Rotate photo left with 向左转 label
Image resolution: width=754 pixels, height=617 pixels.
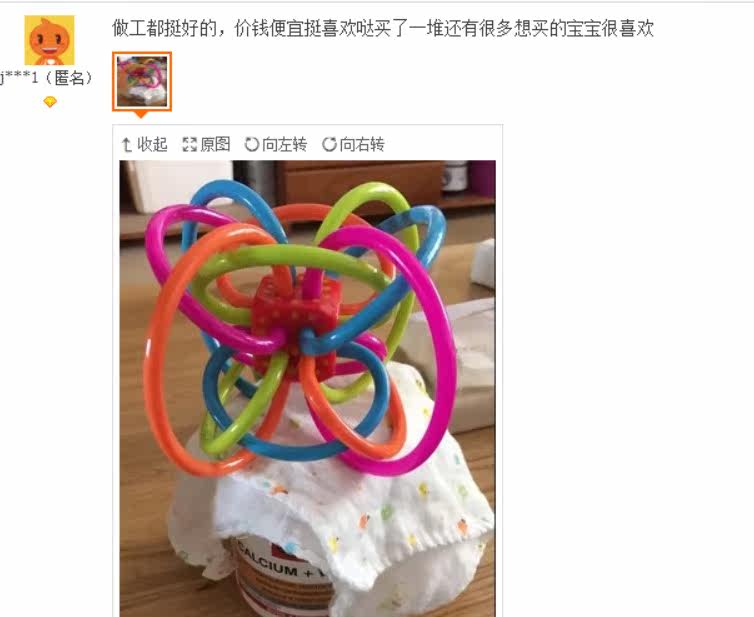(x=285, y=144)
